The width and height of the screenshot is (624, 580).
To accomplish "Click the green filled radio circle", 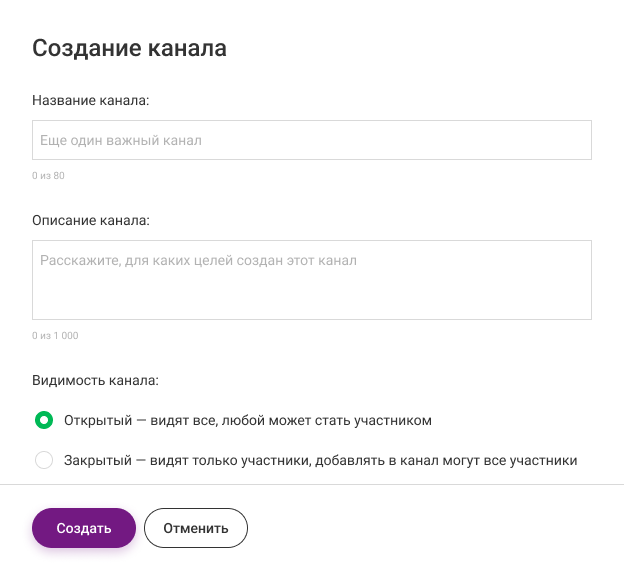I will [44, 421].
